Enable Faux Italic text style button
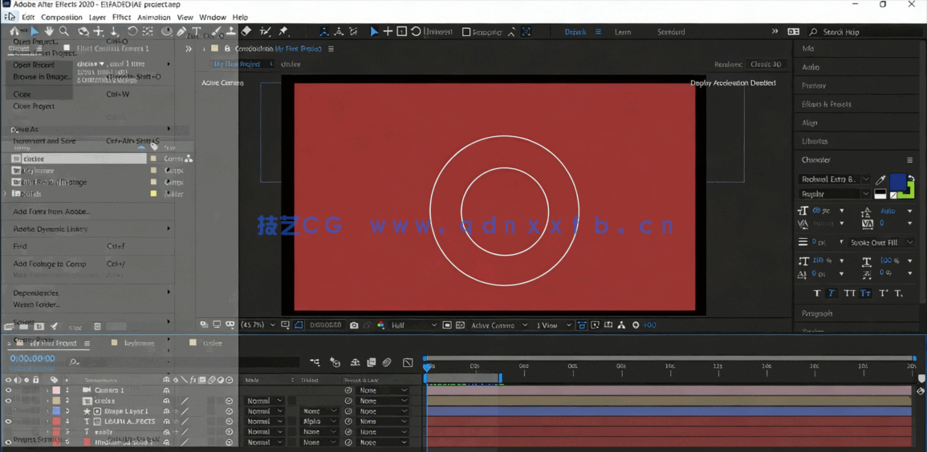 [832, 293]
